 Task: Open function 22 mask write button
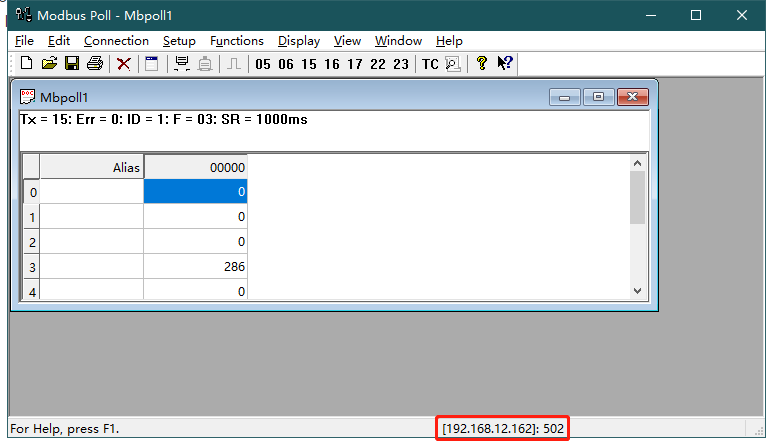(378, 64)
